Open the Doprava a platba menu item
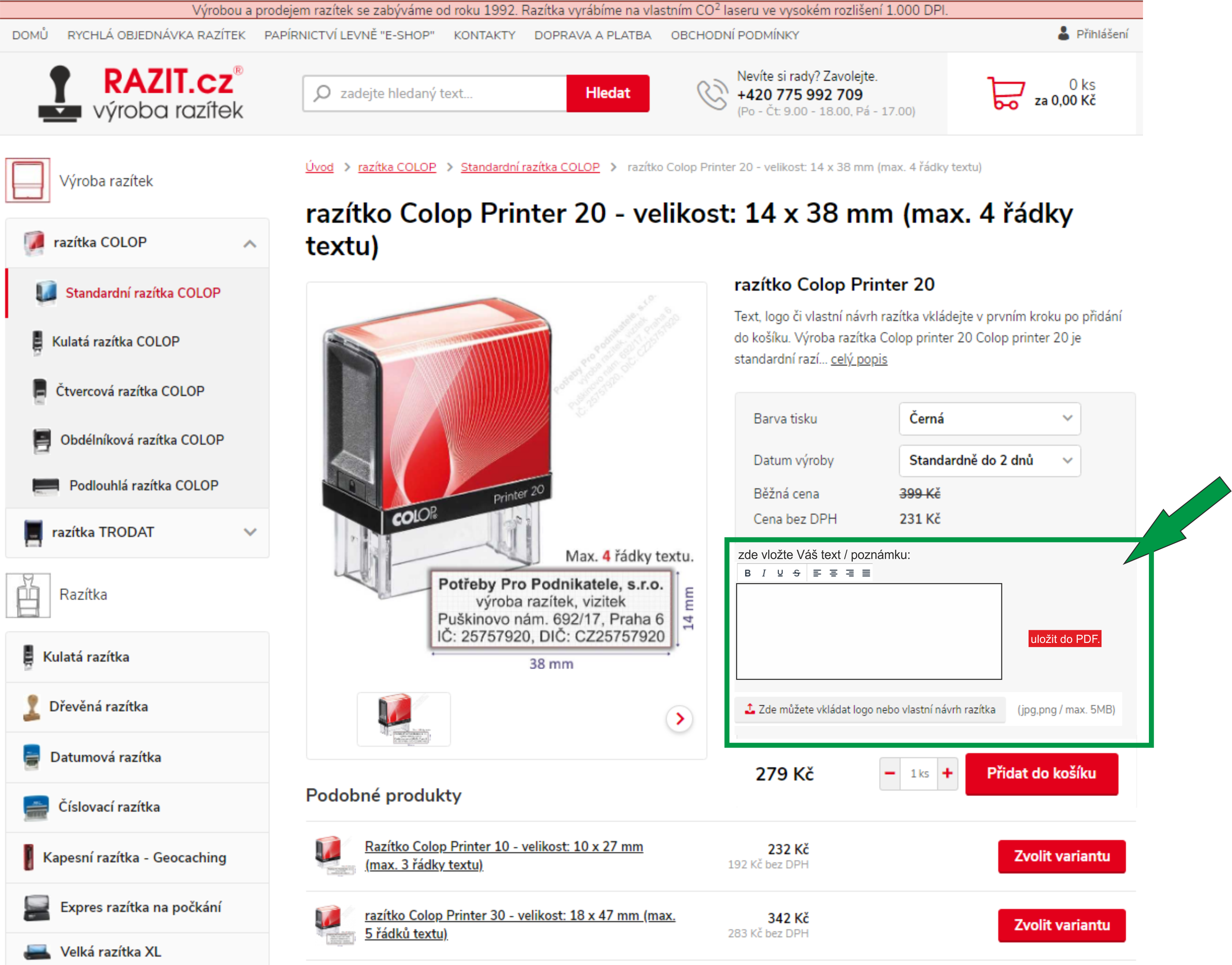1232x965 pixels. (592, 35)
